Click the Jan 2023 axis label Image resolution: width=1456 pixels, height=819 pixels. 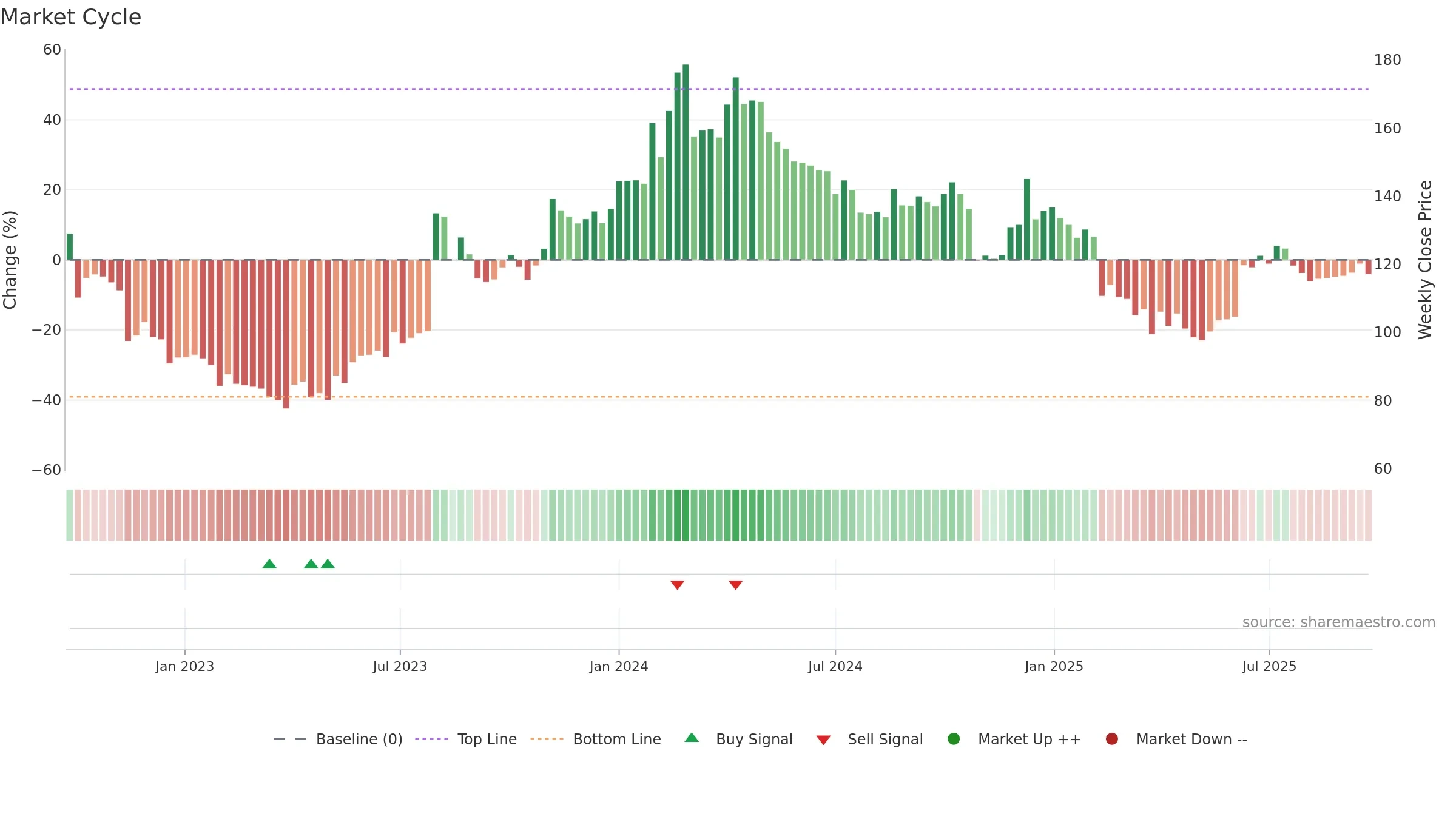pyautogui.click(x=184, y=666)
